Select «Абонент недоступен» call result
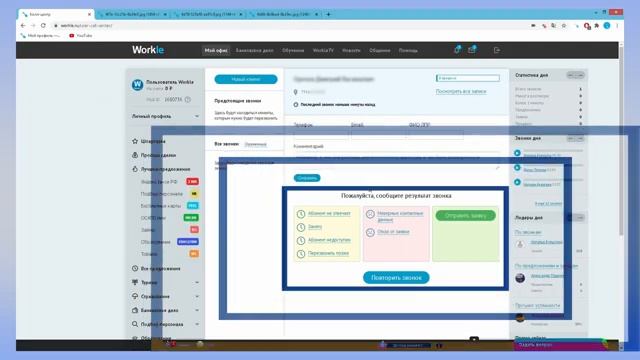Image resolution: width=640 pixels, height=360 pixels. tap(329, 240)
